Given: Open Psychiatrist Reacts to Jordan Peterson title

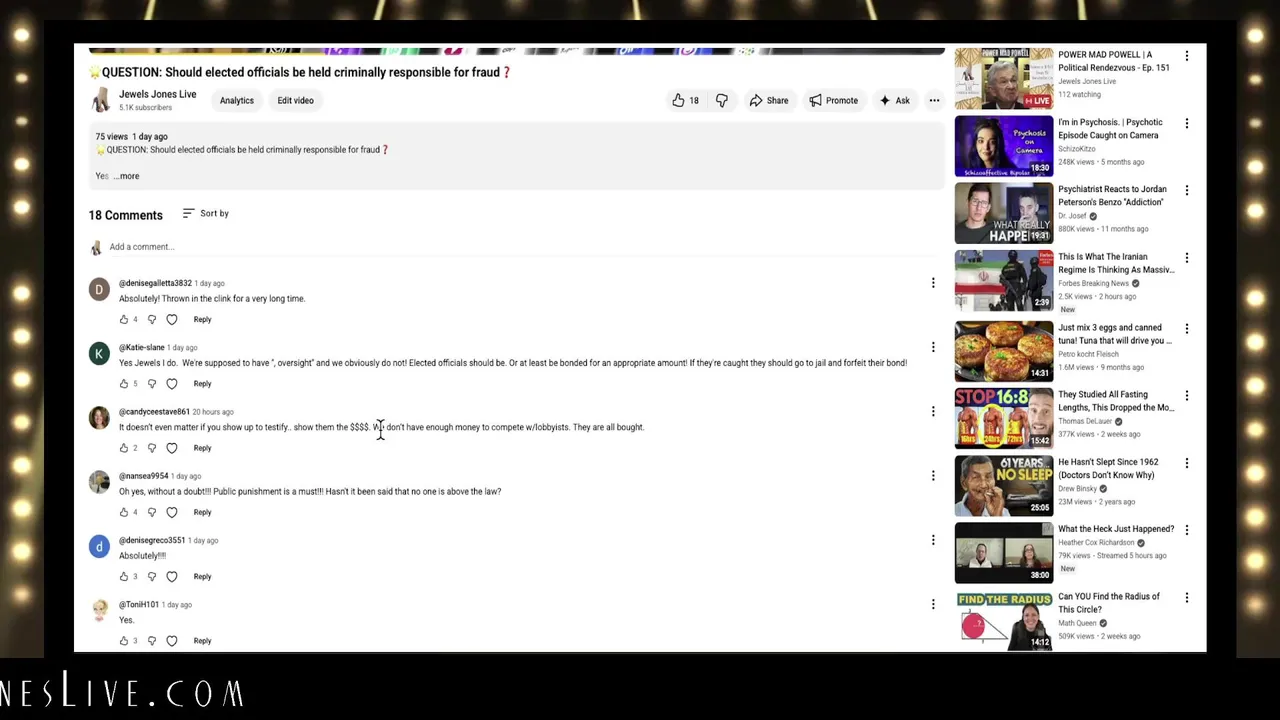Looking at the screenshot, I should [x=1112, y=196].
